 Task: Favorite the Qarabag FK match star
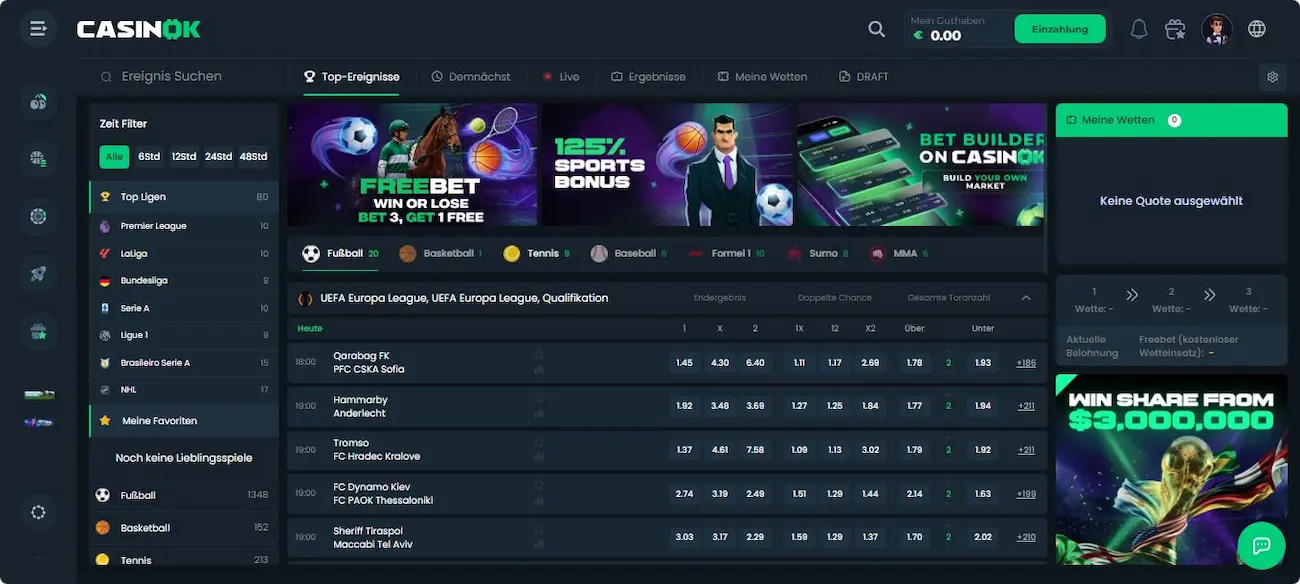pyautogui.click(x=539, y=355)
